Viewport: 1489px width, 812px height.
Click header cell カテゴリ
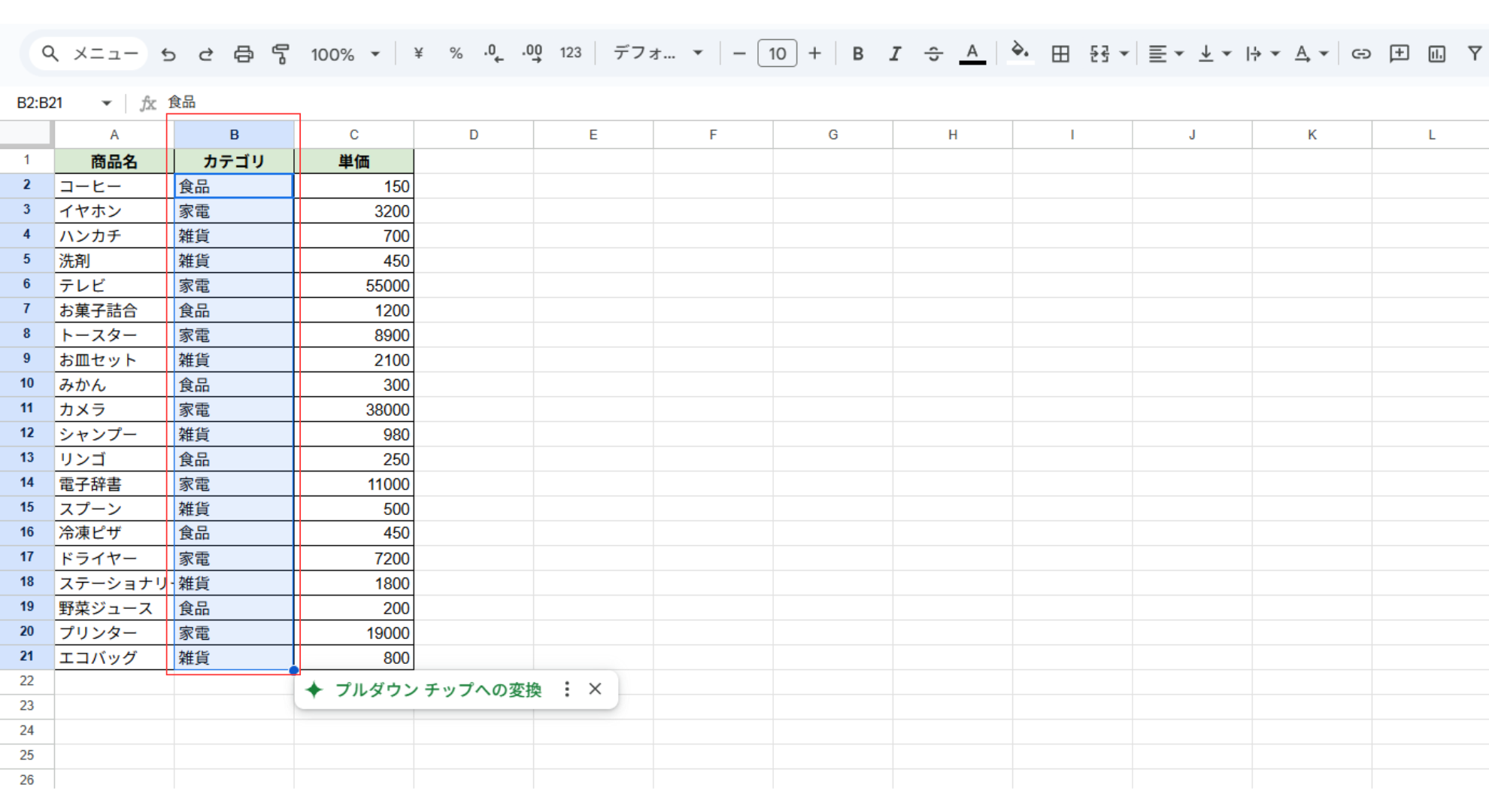coord(234,161)
